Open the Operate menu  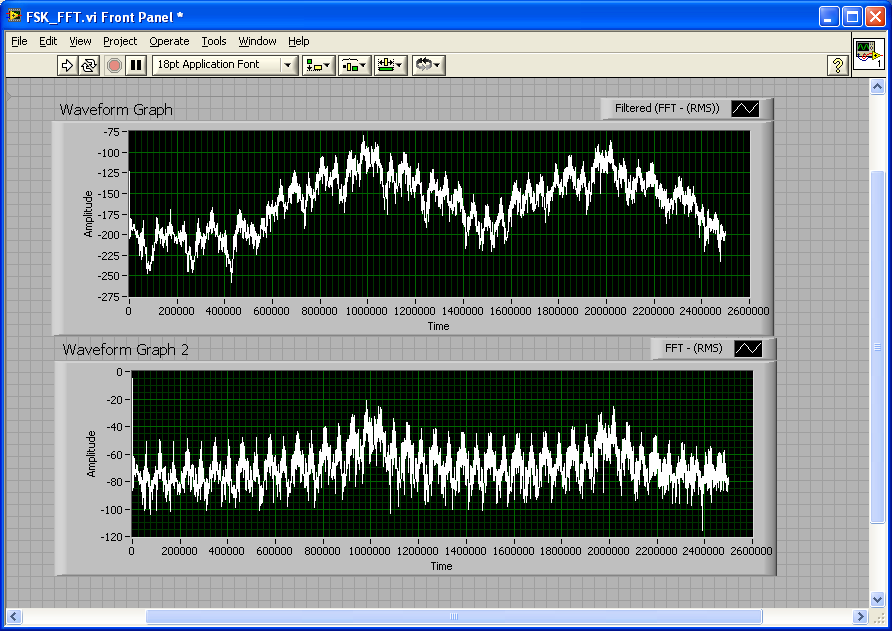coord(169,41)
